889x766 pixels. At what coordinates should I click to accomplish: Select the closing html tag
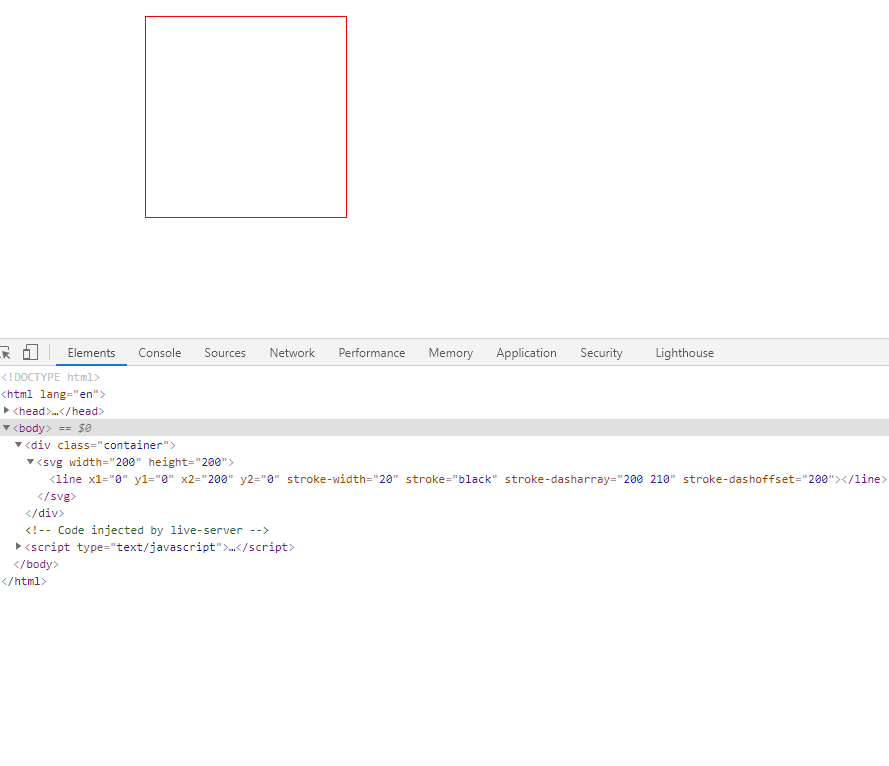[24, 581]
